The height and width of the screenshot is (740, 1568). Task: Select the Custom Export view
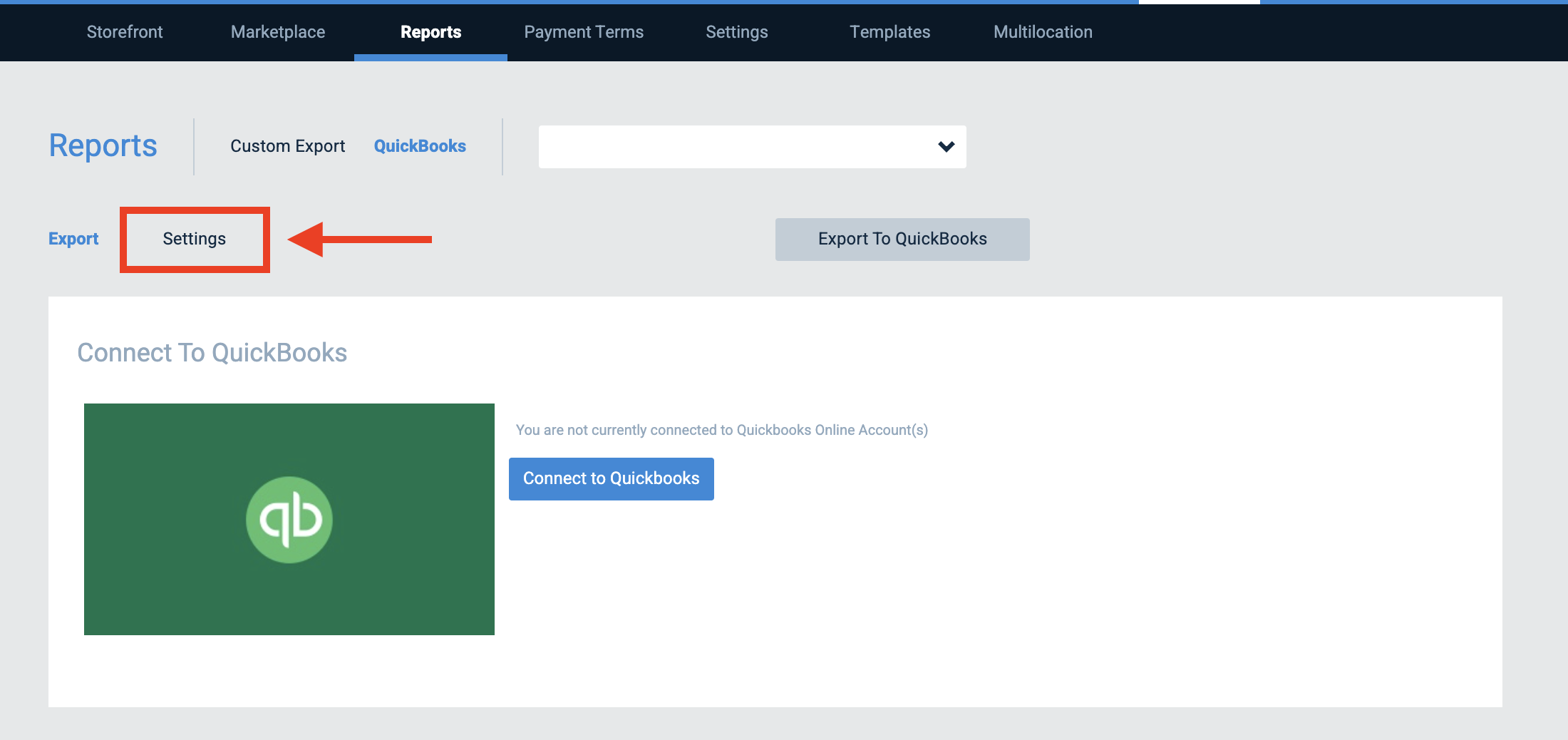[287, 146]
